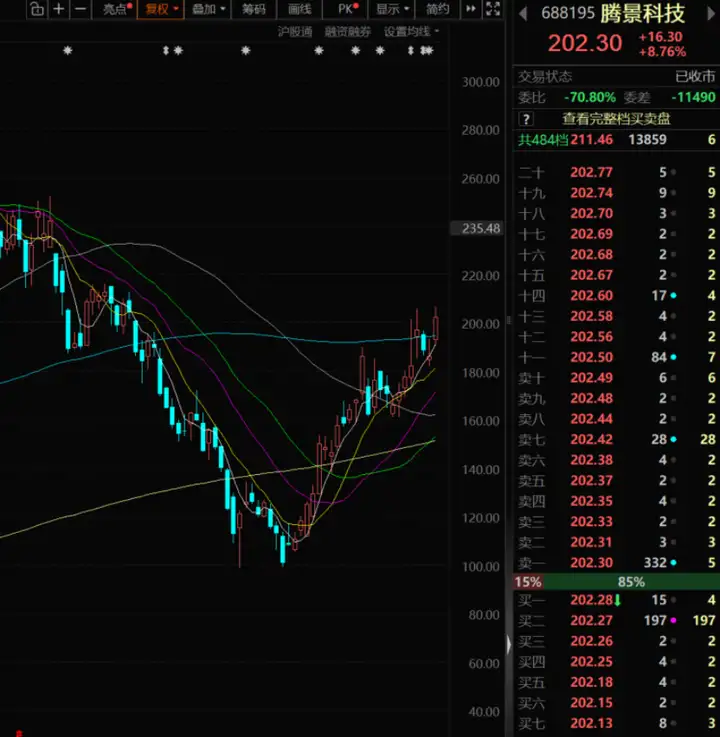720x737 pixels.
Task: Open the 亮点 highlights menu item
Action: (x=117, y=9)
